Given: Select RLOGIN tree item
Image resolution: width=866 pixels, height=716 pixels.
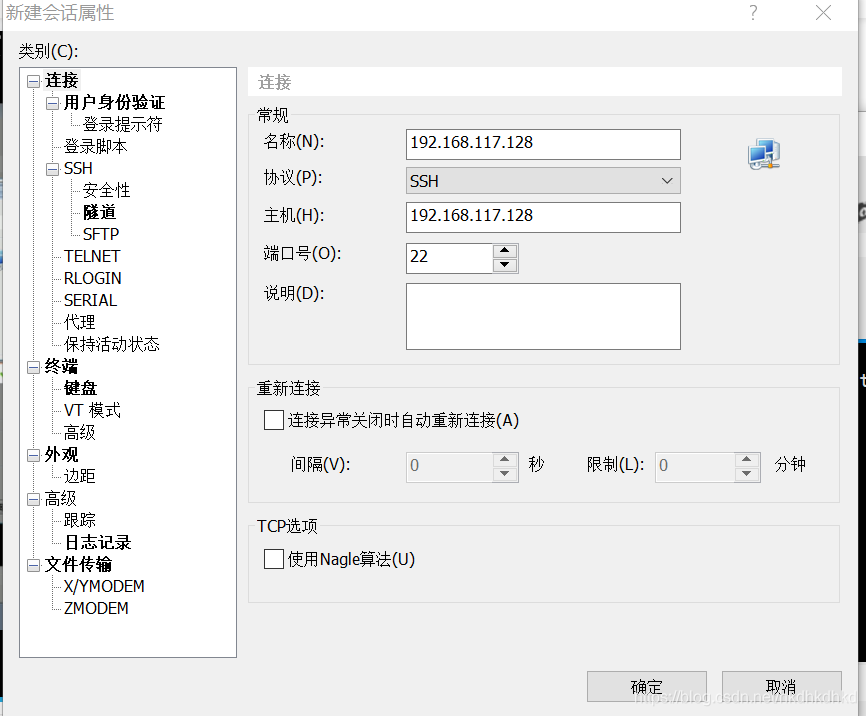Looking at the screenshot, I should [x=92, y=278].
